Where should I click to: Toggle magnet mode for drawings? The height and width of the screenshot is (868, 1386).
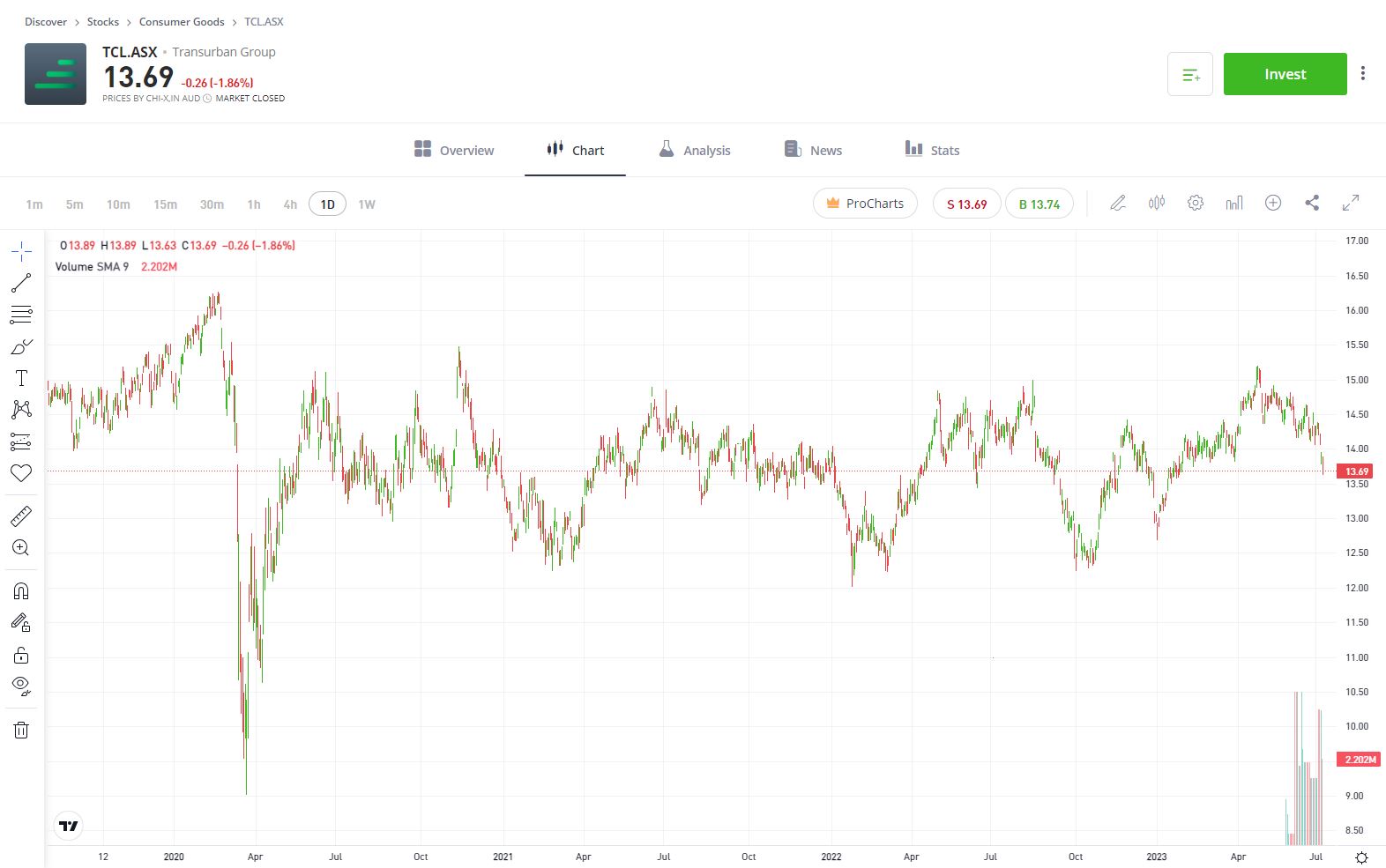(x=21, y=591)
